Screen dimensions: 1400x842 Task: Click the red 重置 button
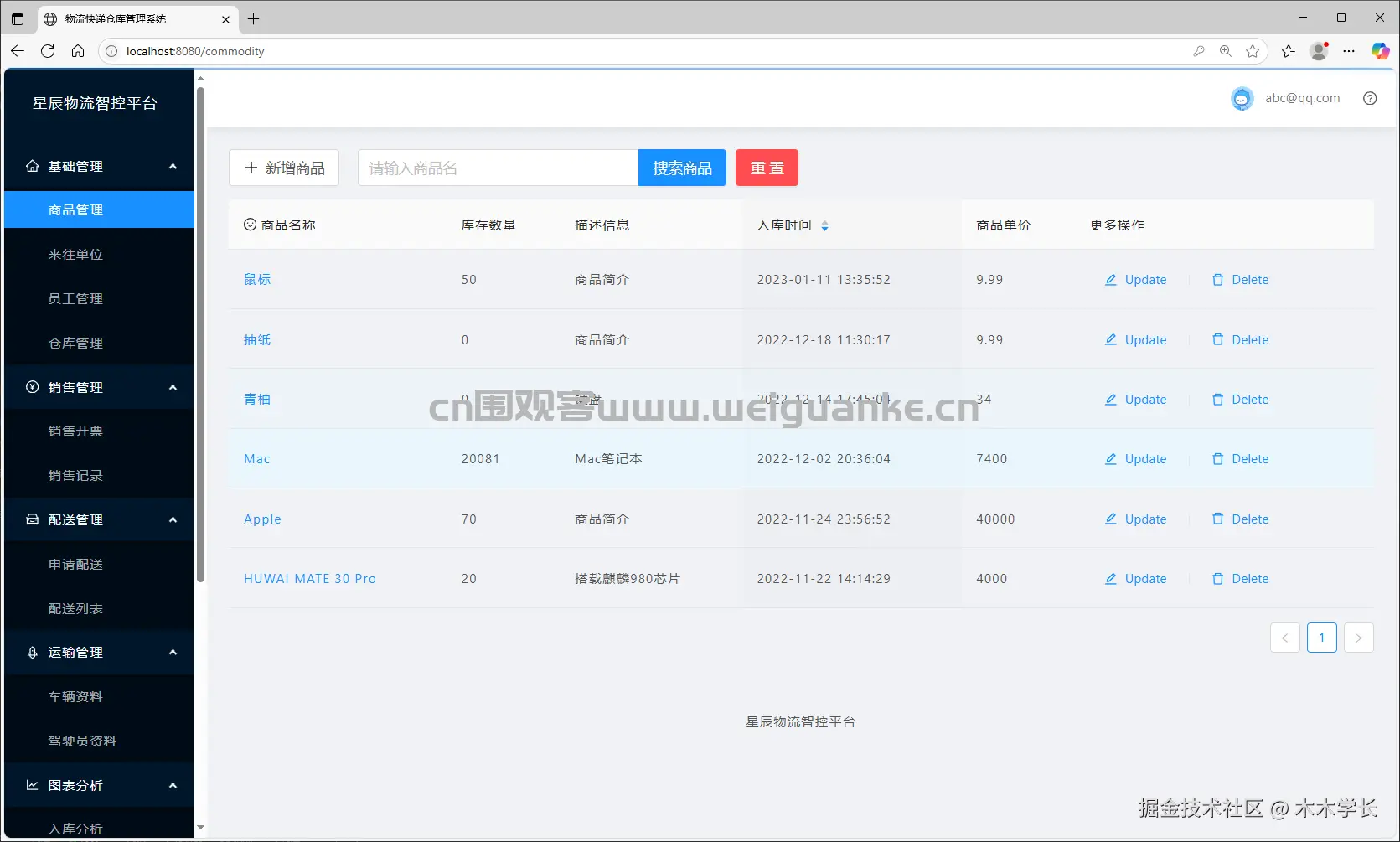tap(767, 168)
